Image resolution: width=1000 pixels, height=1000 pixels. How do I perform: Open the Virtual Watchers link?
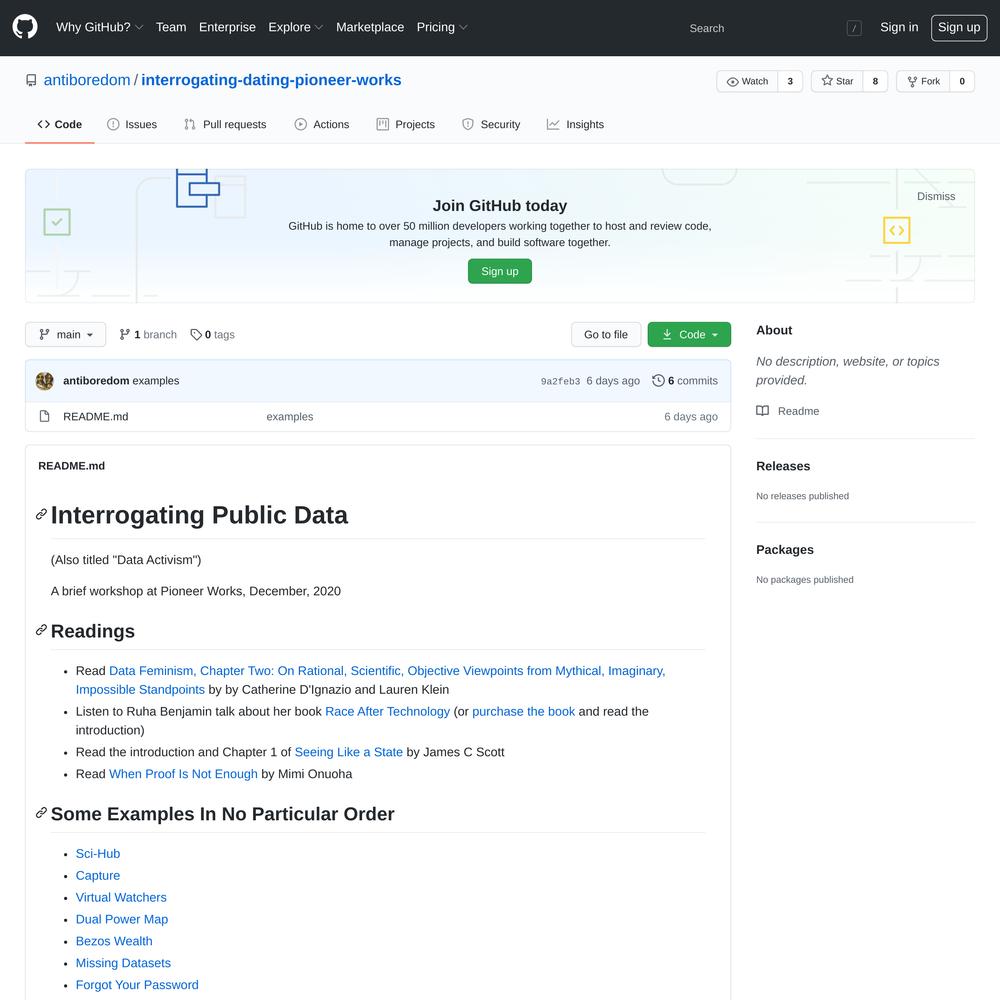(121, 897)
